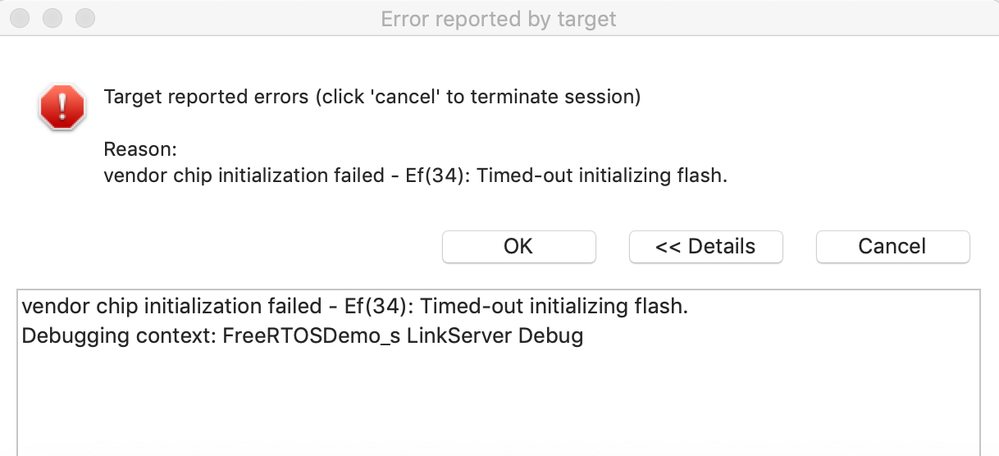Collapse the << Details section

tap(705, 246)
